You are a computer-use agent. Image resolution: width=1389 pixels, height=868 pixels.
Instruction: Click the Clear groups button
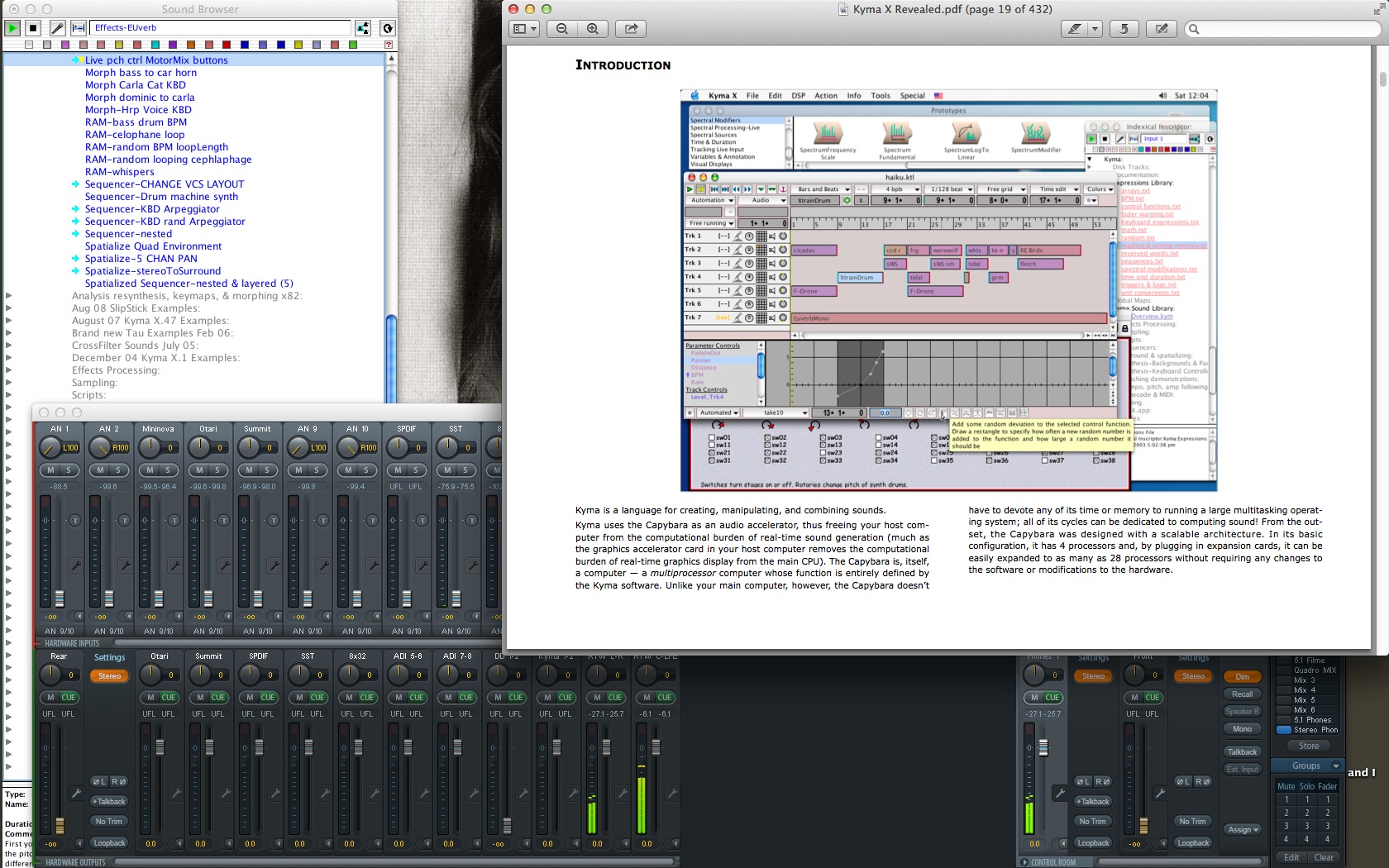pyautogui.click(x=1324, y=858)
